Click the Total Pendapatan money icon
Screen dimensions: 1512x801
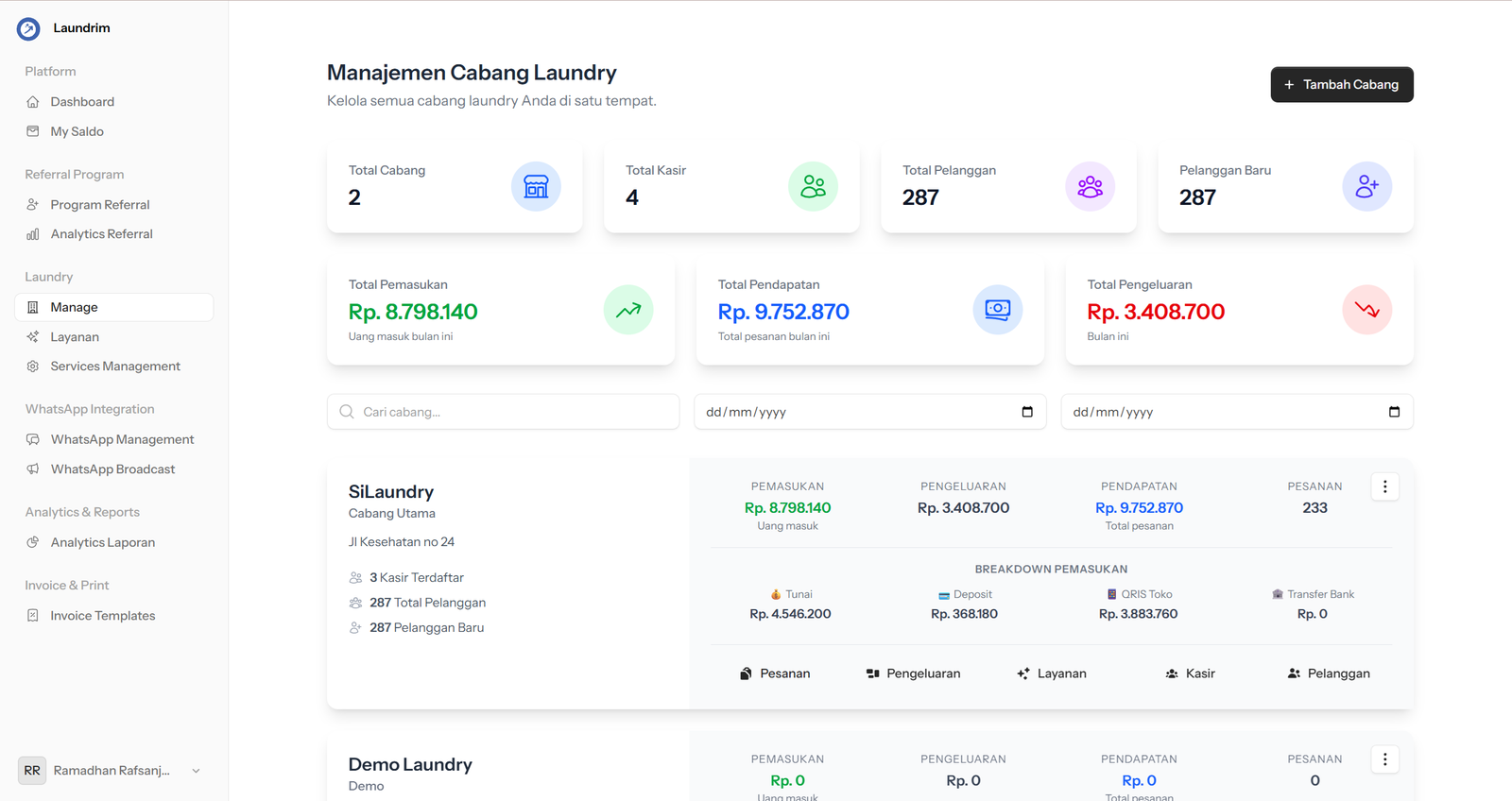(x=997, y=310)
